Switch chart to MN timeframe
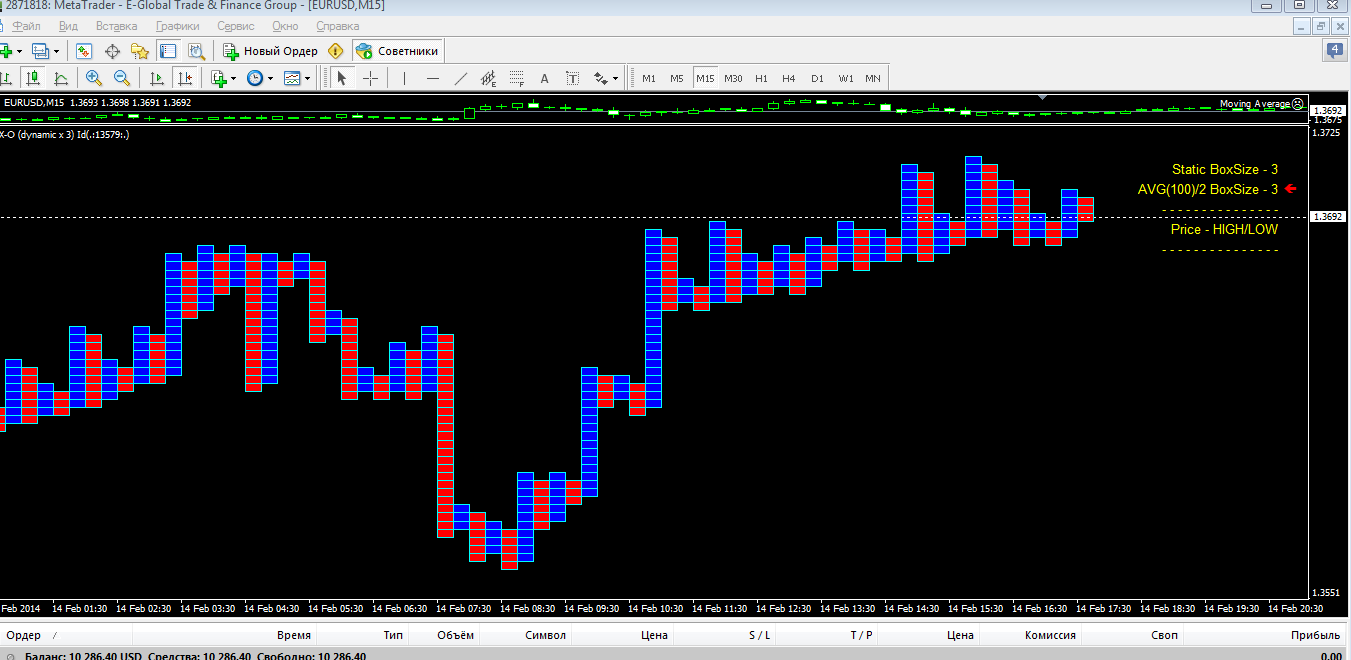Screen dimensions: 1351x660 [873, 78]
